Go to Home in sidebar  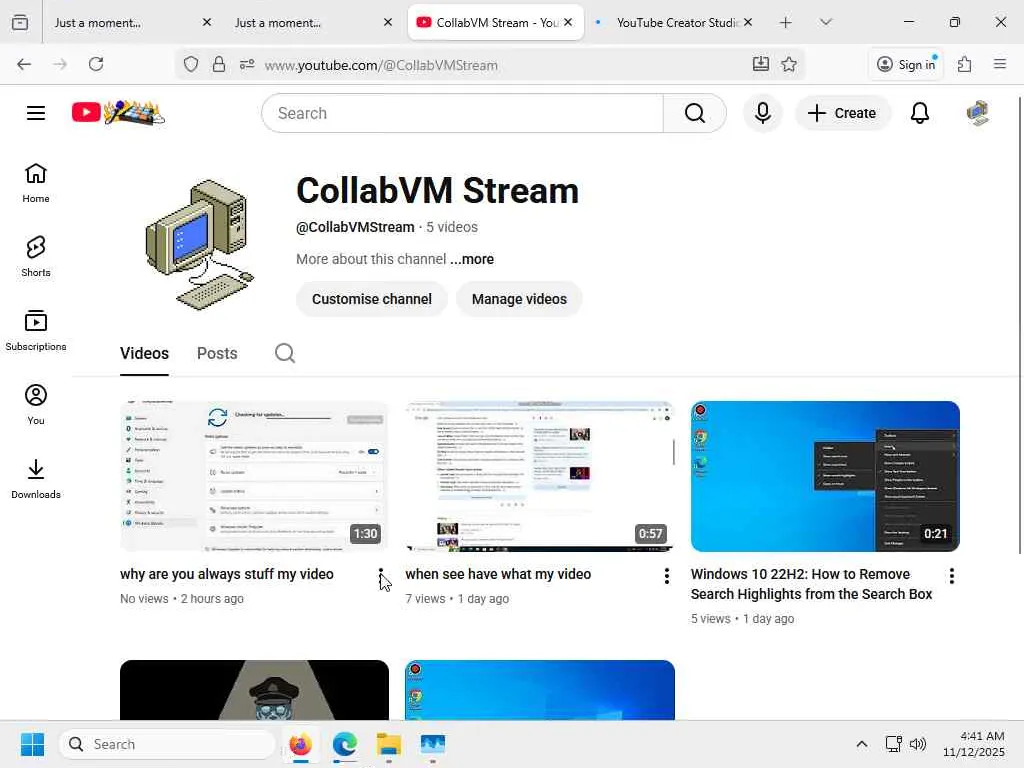pos(36,183)
